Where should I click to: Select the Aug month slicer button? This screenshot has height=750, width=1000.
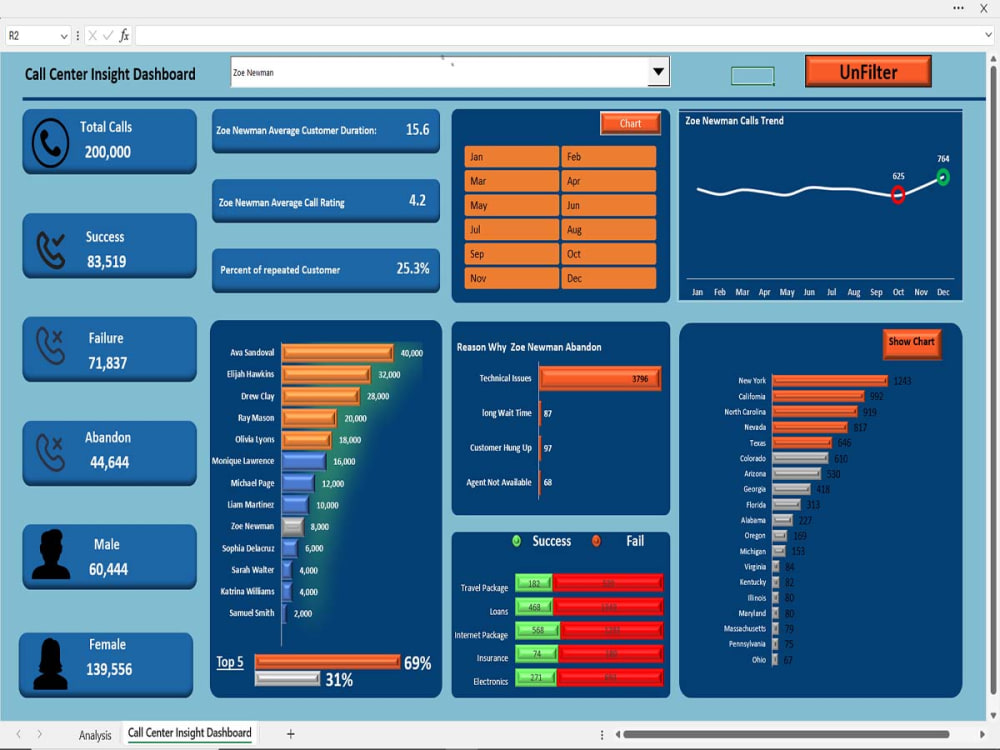608,230
